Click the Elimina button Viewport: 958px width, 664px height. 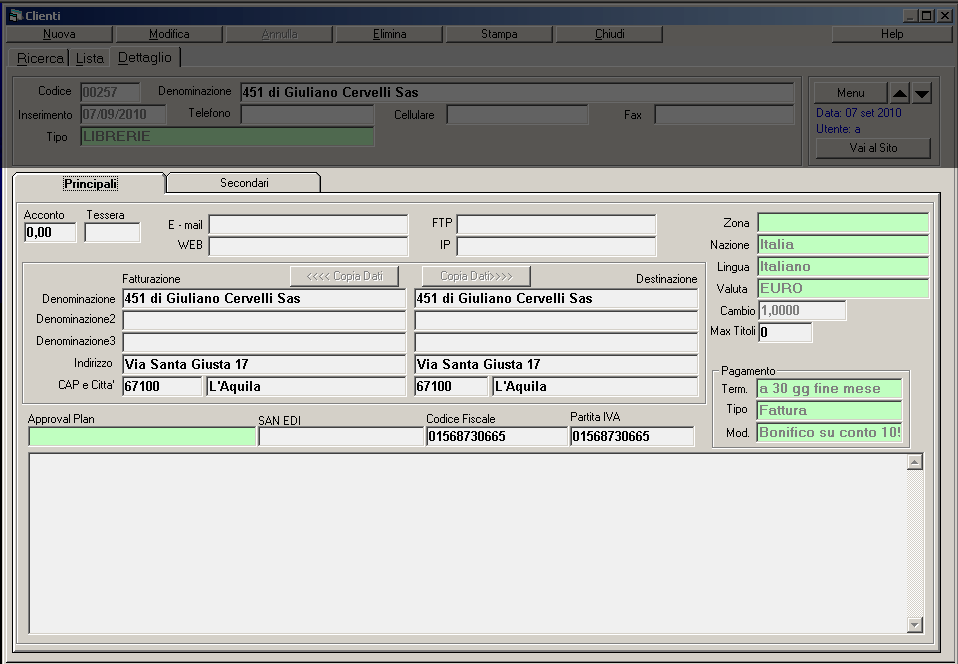389,34
